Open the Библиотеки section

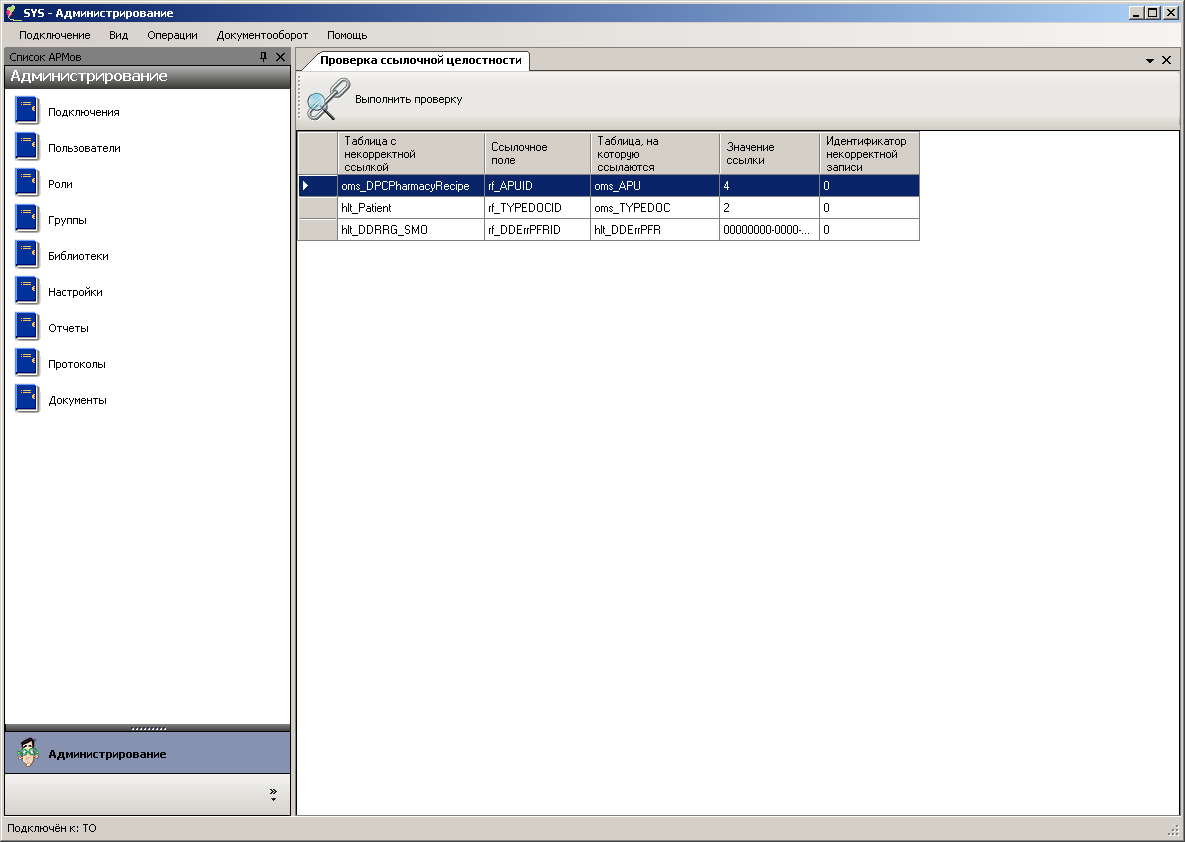pyautogui.click(x=78, y=255)
